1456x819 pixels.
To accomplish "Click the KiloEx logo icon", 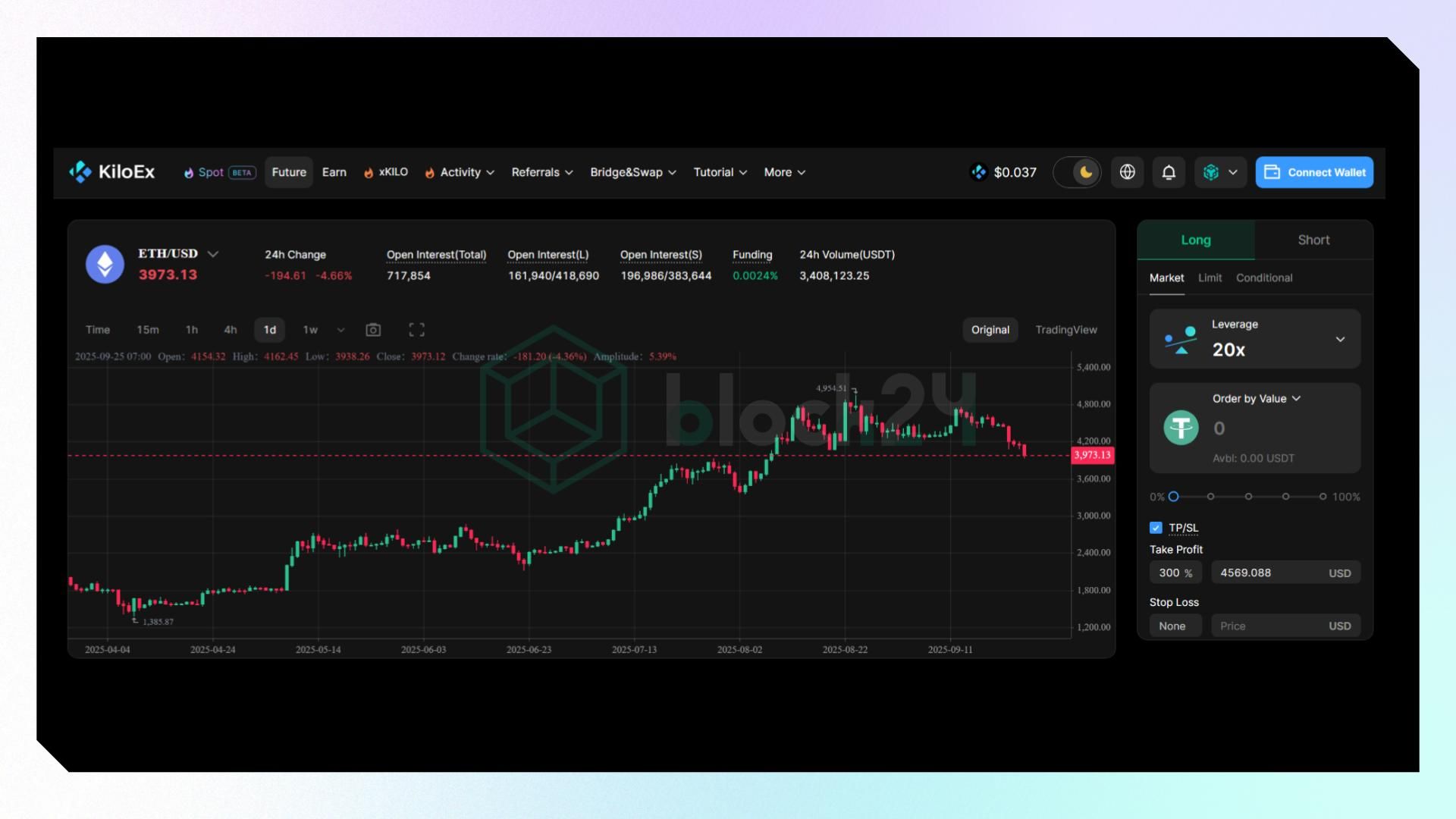I will 80,172.
